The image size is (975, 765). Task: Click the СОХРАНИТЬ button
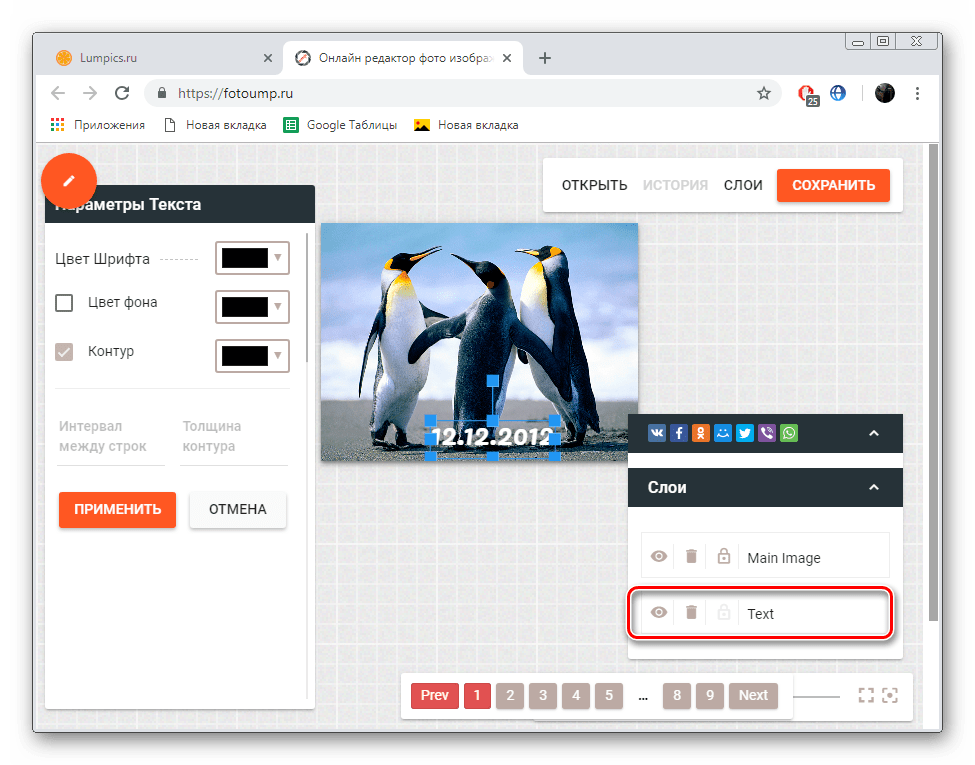tap(833, 185)
